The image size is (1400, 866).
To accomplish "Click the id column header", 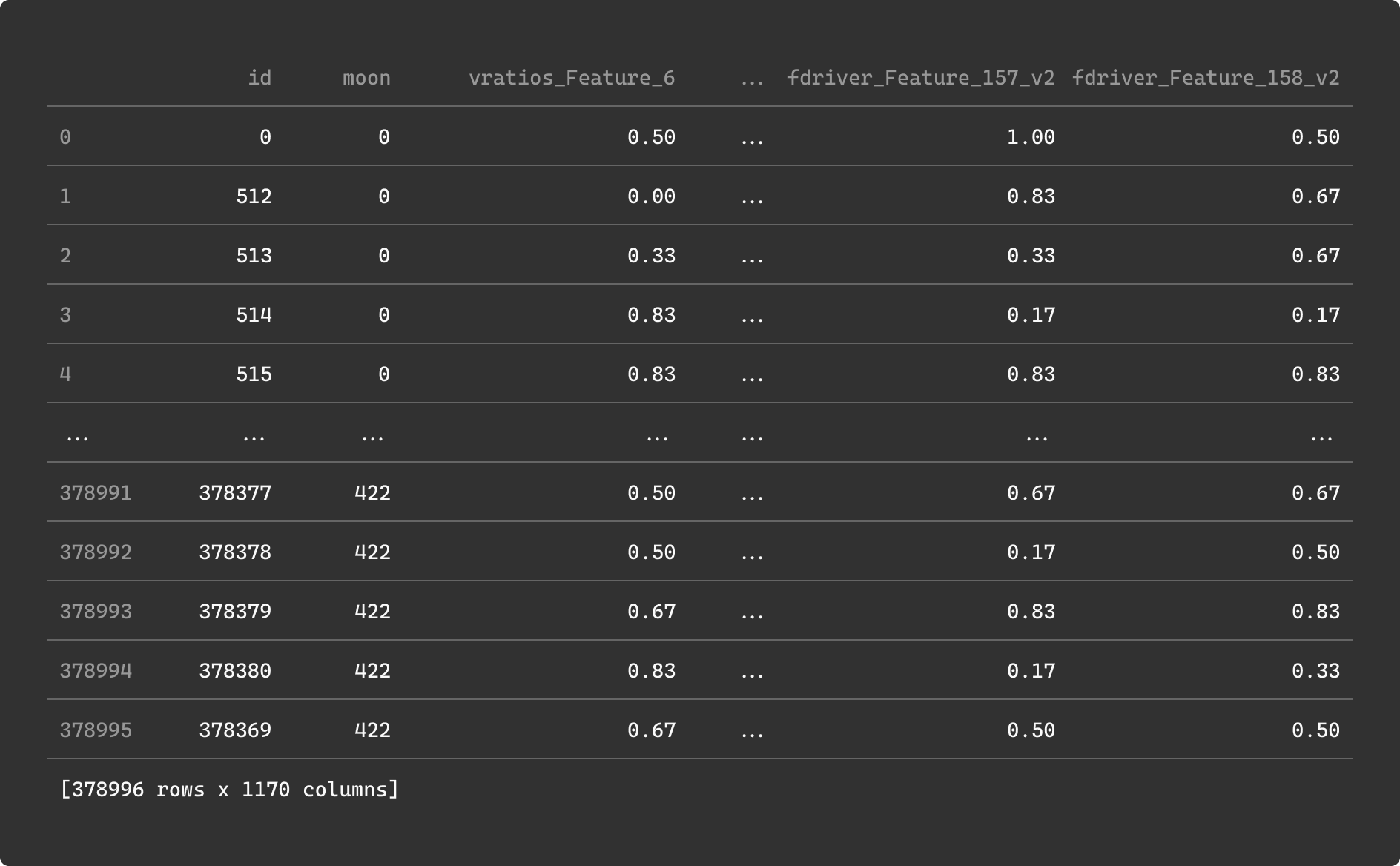I will click(x=259, y=78).
